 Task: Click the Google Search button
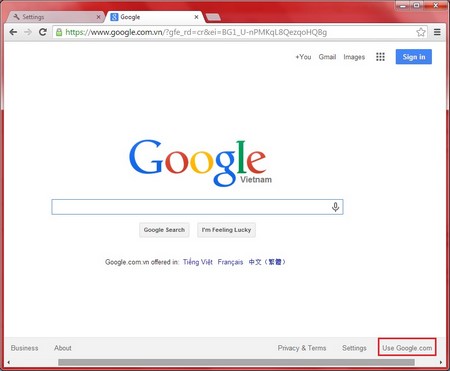tap(164, 230)
